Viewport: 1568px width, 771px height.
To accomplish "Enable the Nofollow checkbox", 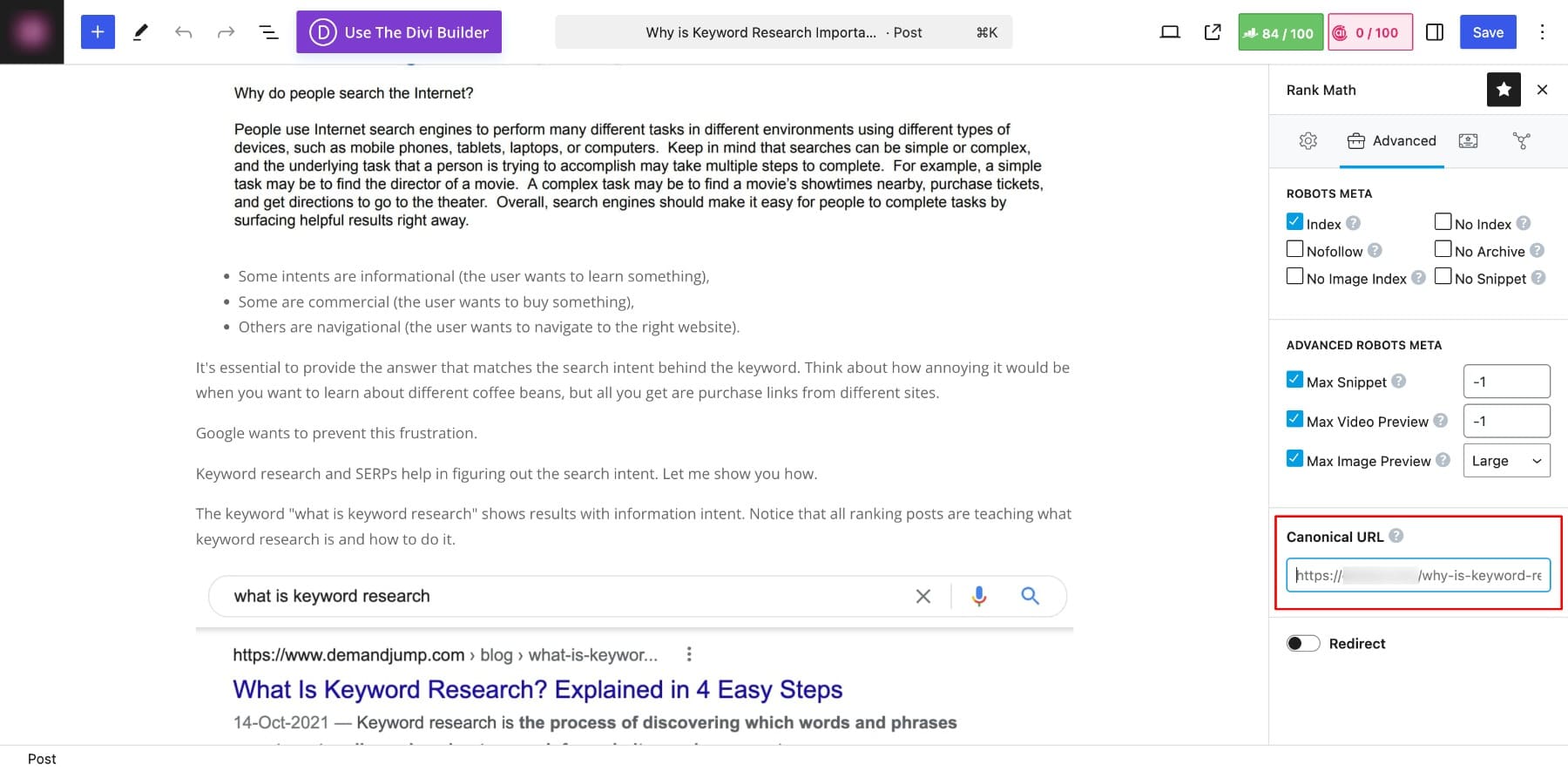I will [x=1294, y=249].
